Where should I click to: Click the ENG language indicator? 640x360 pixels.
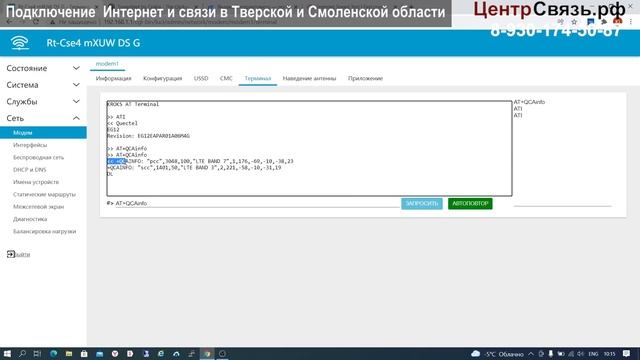(x=593, y=354)
